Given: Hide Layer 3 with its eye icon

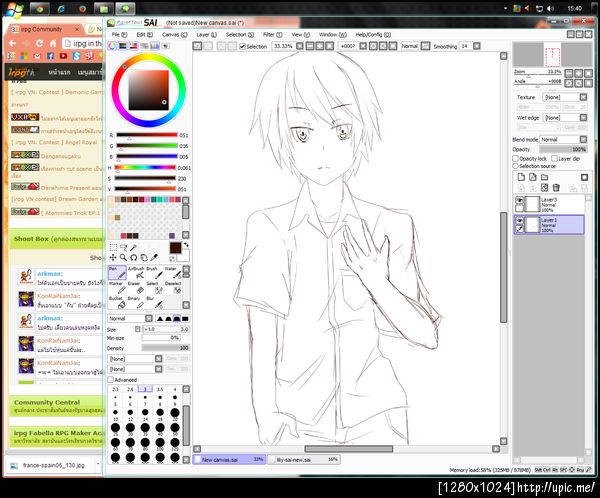Looking at the screenshot, I should pyautogui.click(x=519, y=200).
